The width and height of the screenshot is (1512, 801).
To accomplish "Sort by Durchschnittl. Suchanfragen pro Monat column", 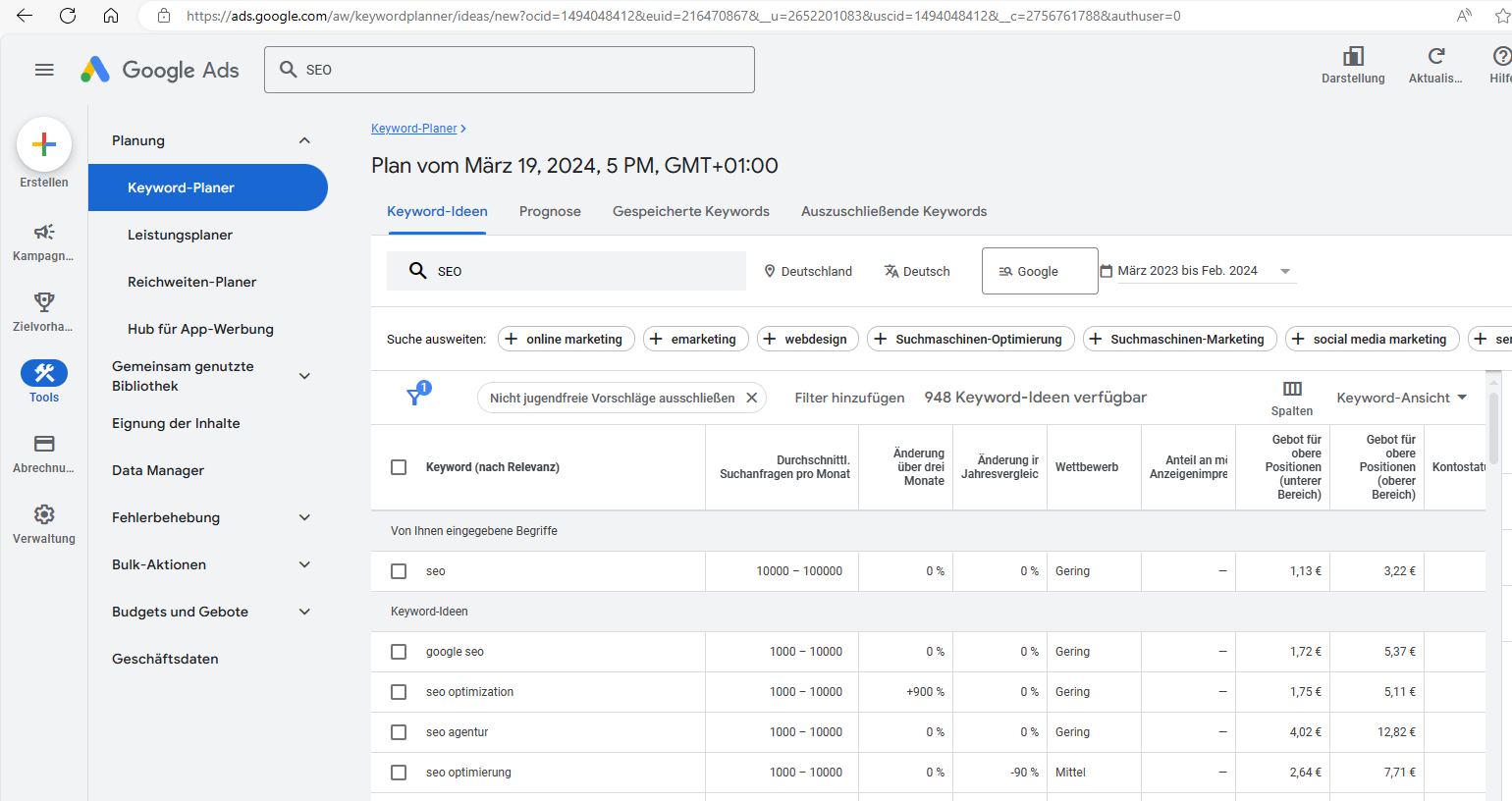I will (784, 467).
